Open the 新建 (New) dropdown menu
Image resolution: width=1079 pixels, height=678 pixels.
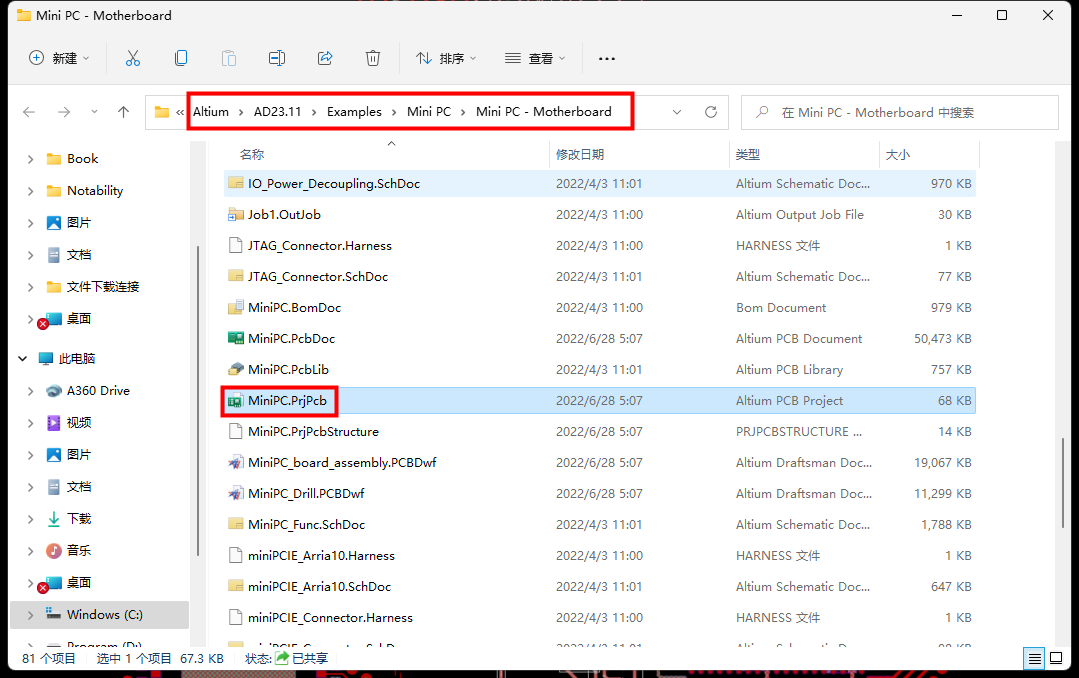click(x=59, y=58)
